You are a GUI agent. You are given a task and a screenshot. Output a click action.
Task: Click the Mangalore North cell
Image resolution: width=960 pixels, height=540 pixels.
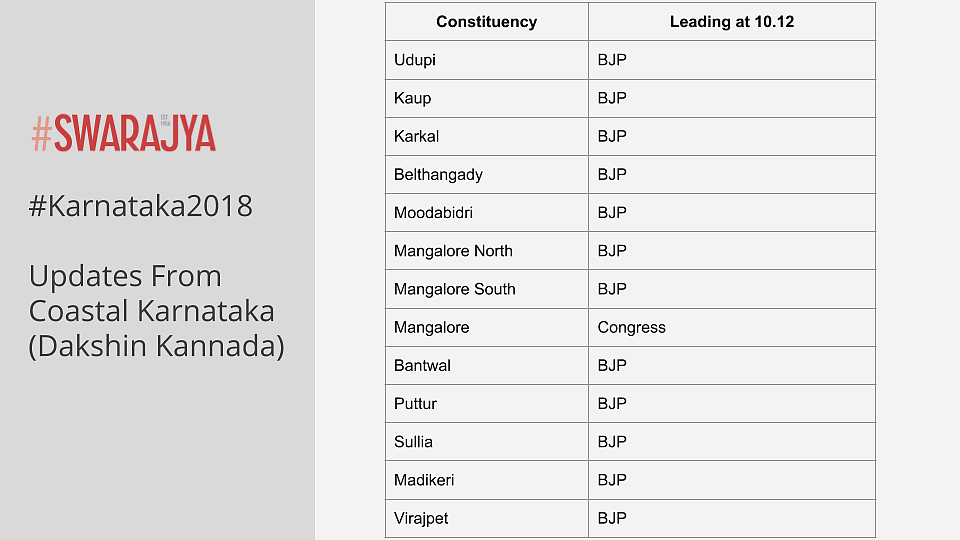(x=487, y=250)
